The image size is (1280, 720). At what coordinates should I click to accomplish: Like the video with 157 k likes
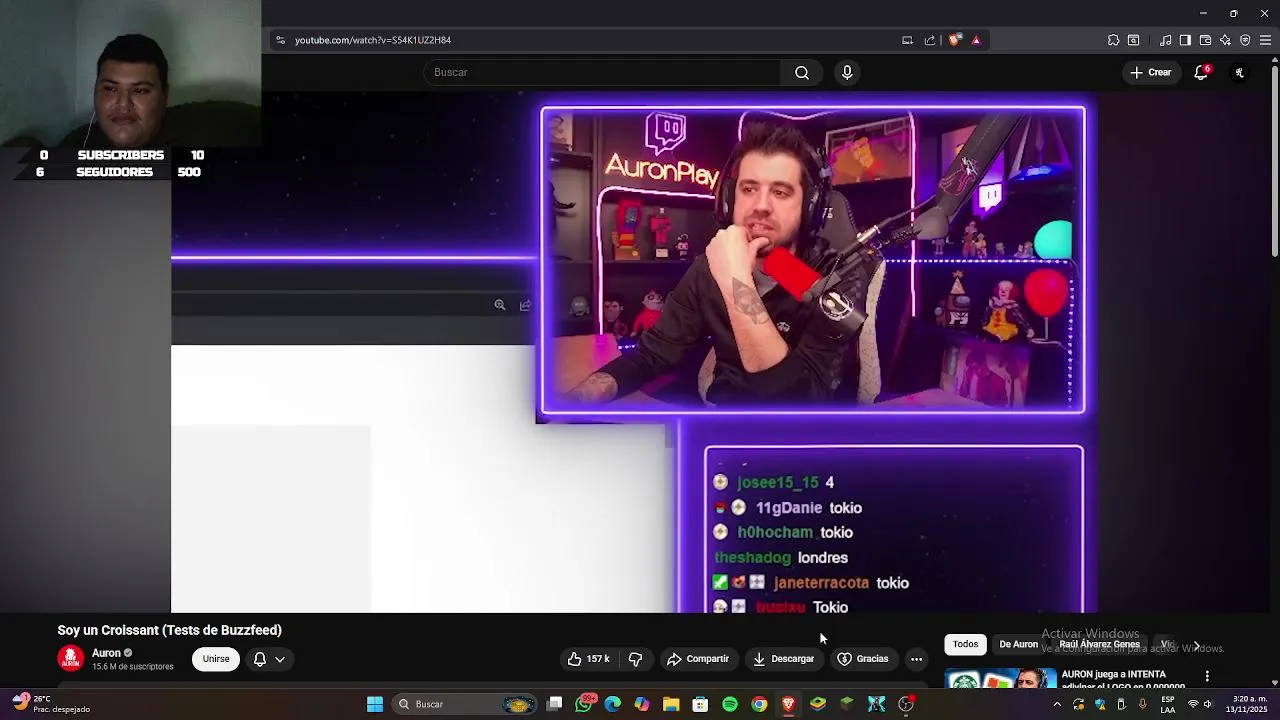click(x=588, y=659)
